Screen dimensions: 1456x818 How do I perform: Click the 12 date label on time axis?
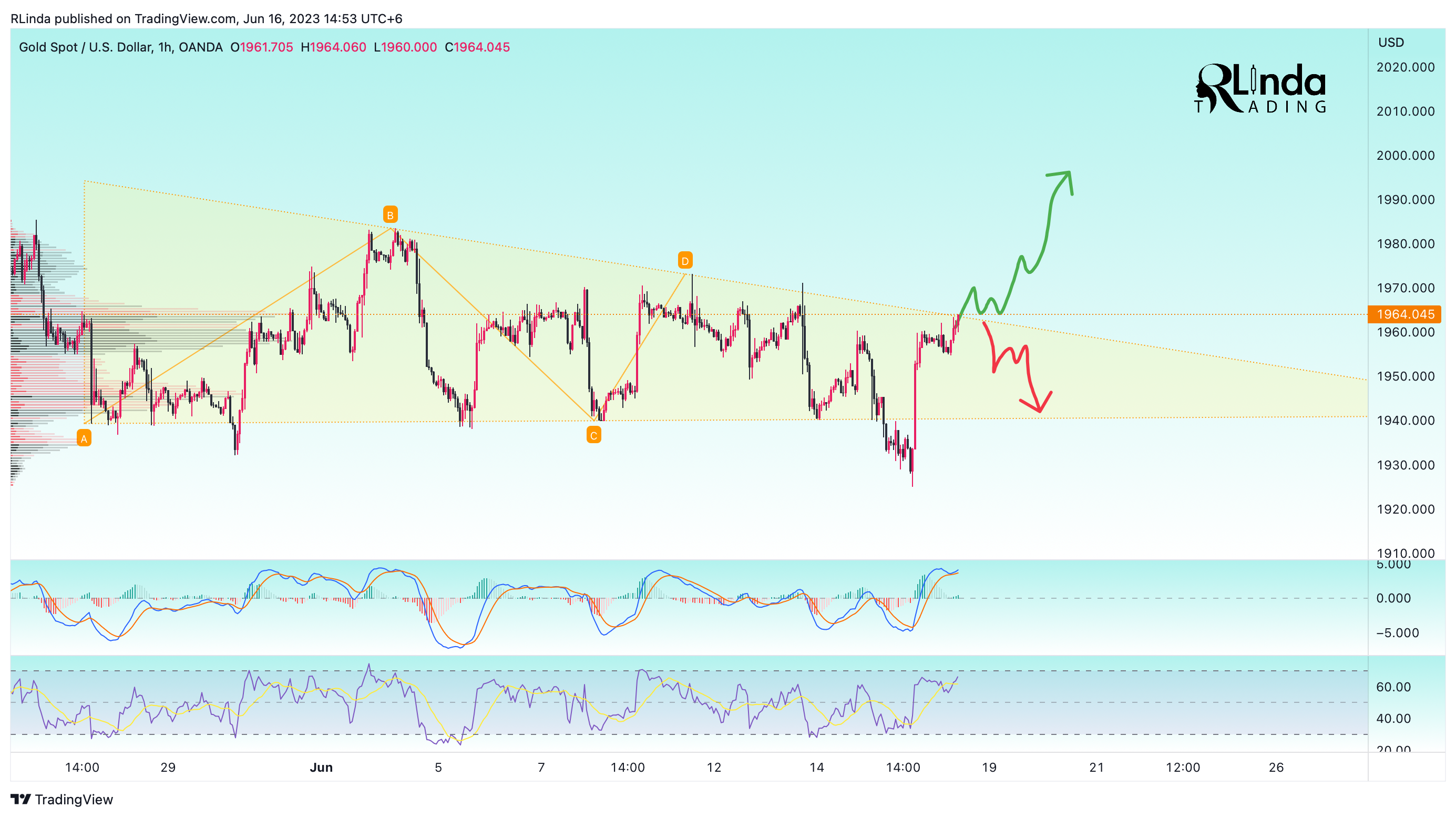click(714, 767)
